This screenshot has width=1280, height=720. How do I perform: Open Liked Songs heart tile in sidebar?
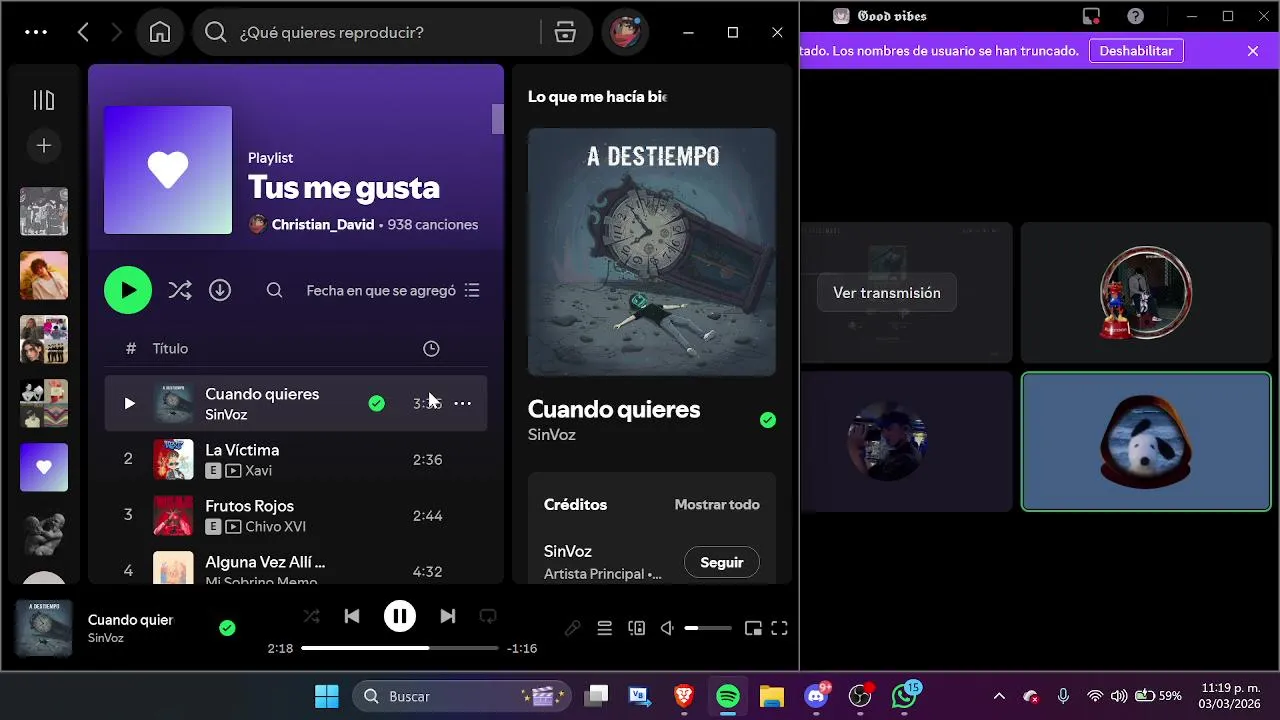[x=44, y=467]
